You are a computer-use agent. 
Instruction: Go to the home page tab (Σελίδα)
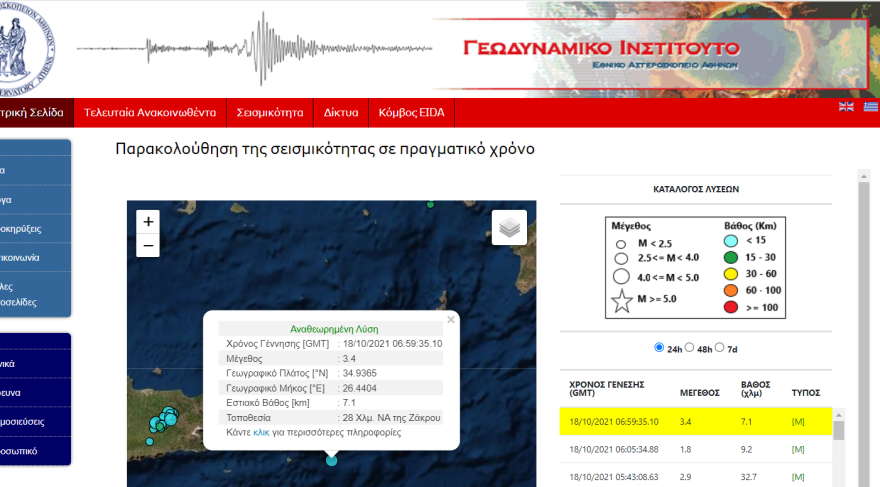point(36,113)
